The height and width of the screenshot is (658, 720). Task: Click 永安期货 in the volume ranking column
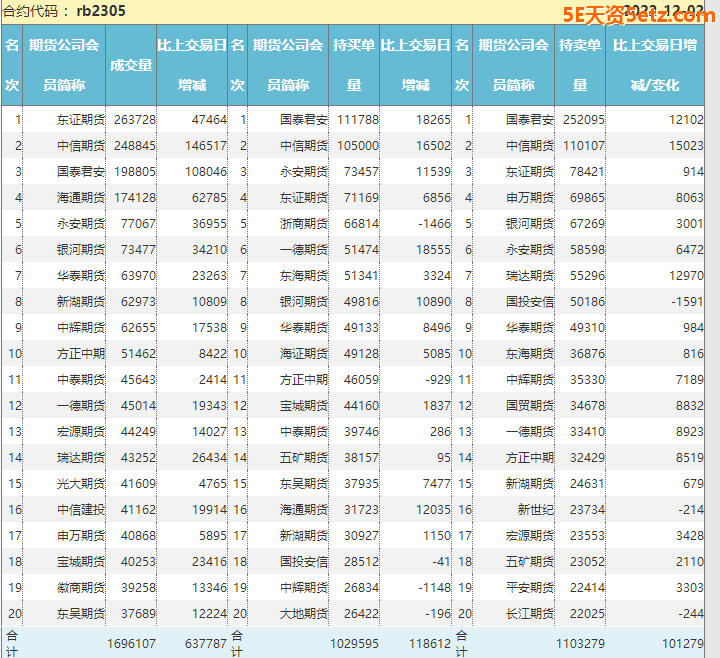tap(81, 224)
